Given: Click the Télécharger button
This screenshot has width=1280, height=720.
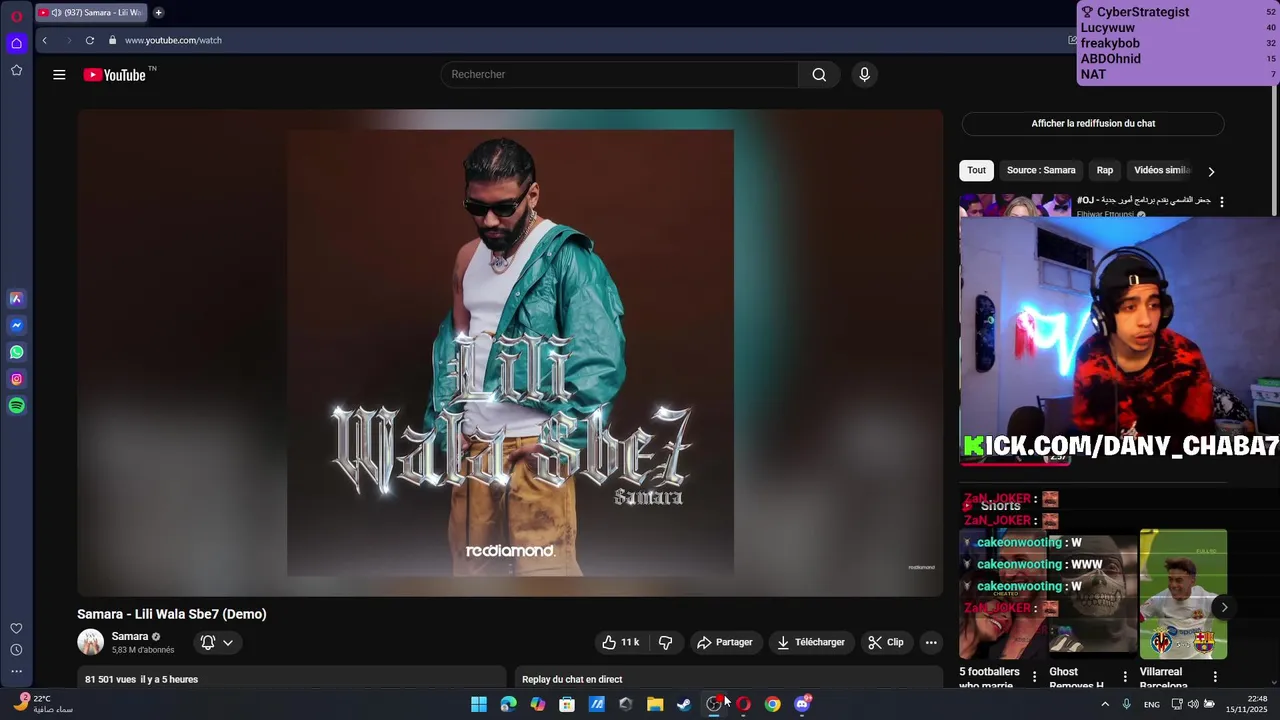Looking at the screenshot, I should 811,642.
